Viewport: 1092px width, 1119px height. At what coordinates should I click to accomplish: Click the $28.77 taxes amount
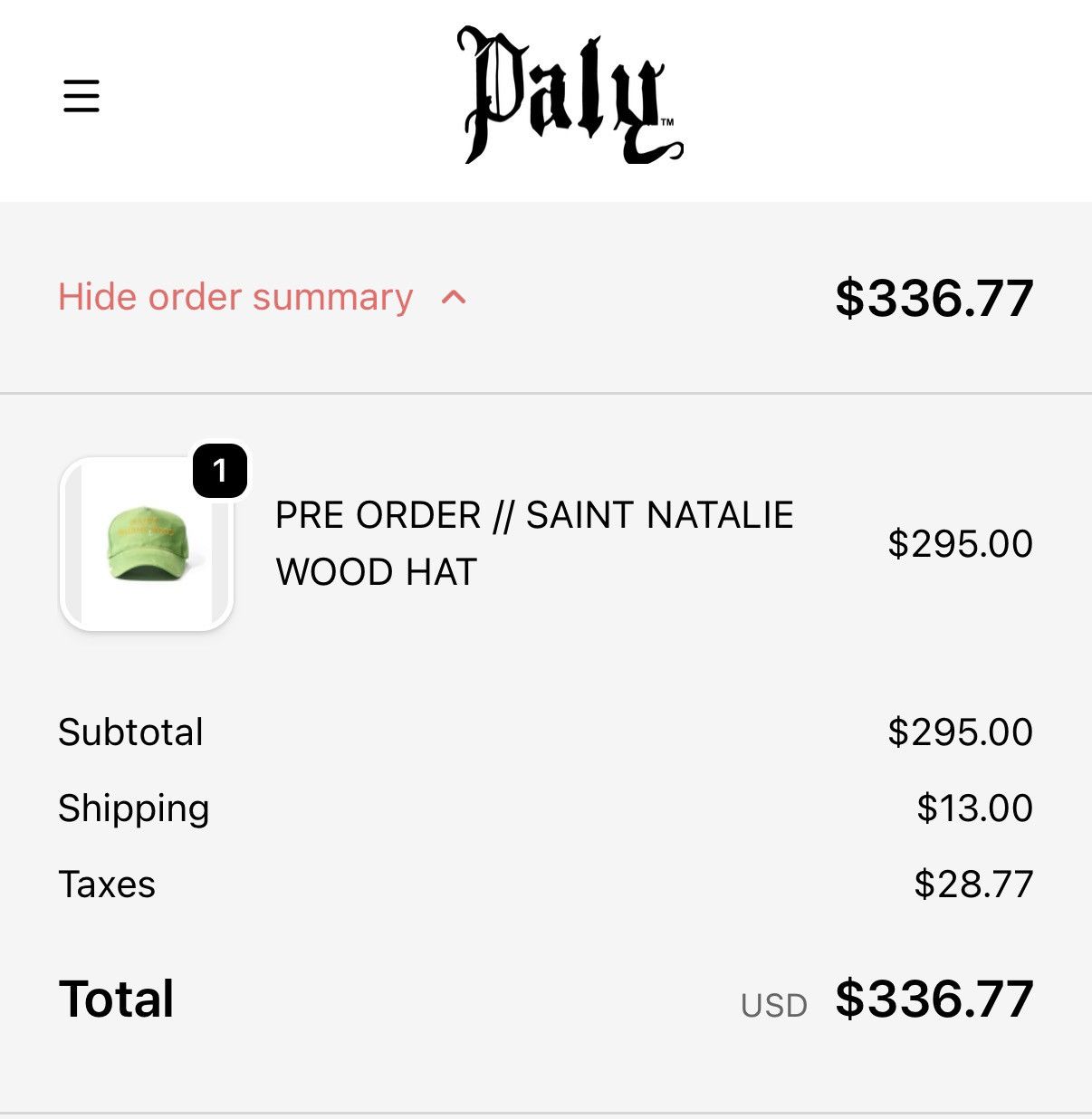pyautogui.click(x=973, y=884)
